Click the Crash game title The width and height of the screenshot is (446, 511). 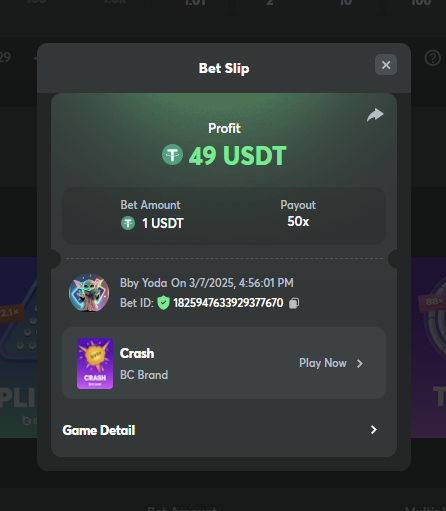click(137, 353)
